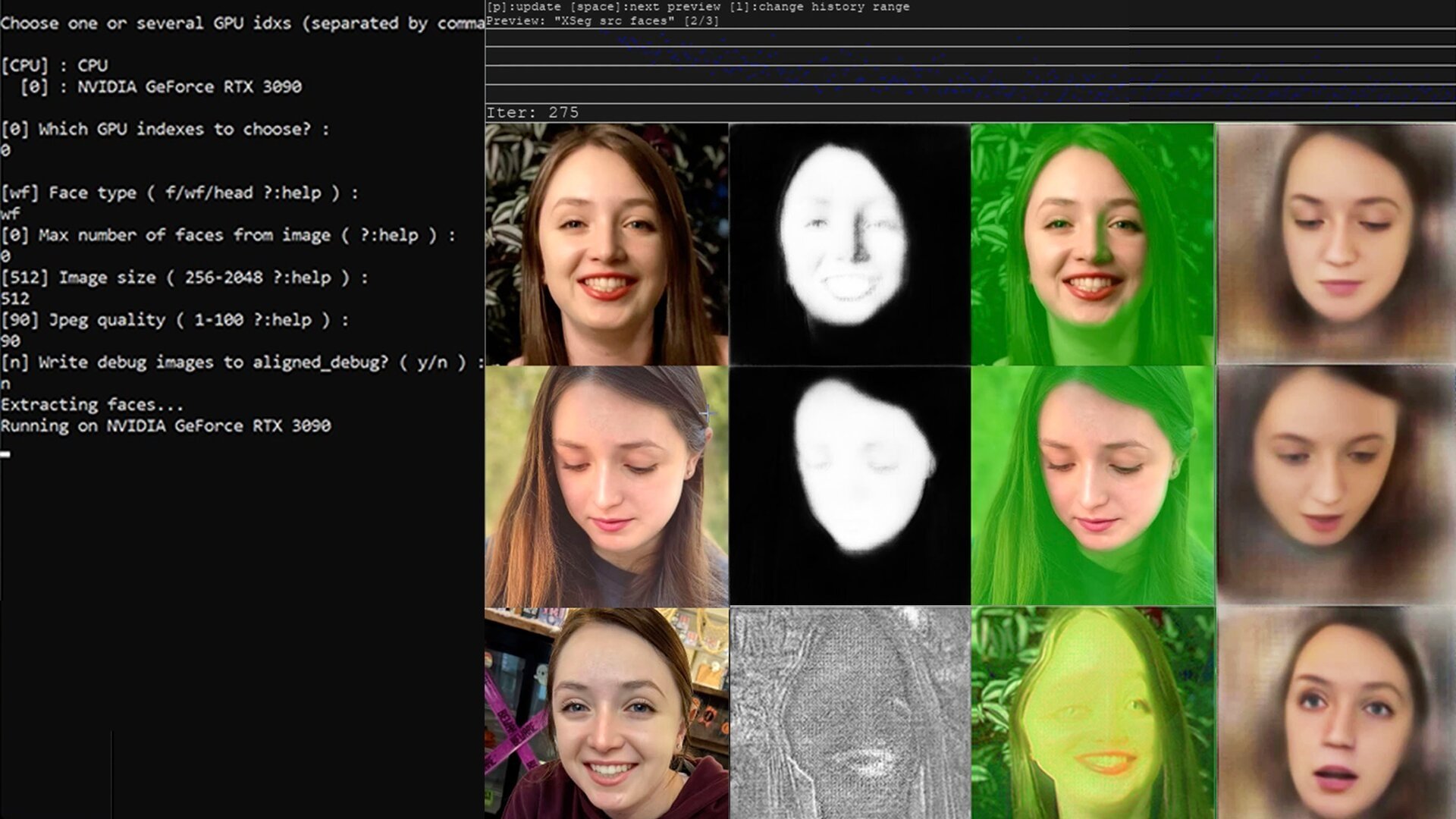Viewport: 1456px width, 819px height.
Task: Select the smiling source face thumbnail
Action: point(603,243)
